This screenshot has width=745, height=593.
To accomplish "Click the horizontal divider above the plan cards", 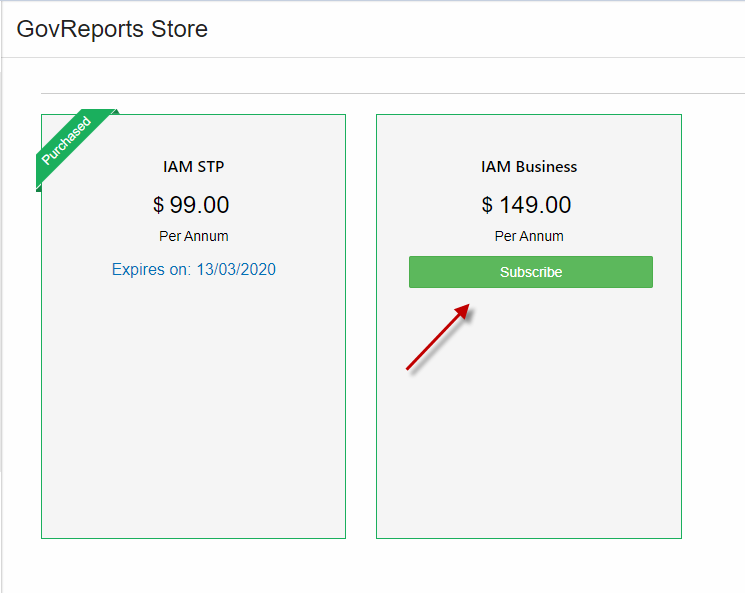I will pos(393,94).
